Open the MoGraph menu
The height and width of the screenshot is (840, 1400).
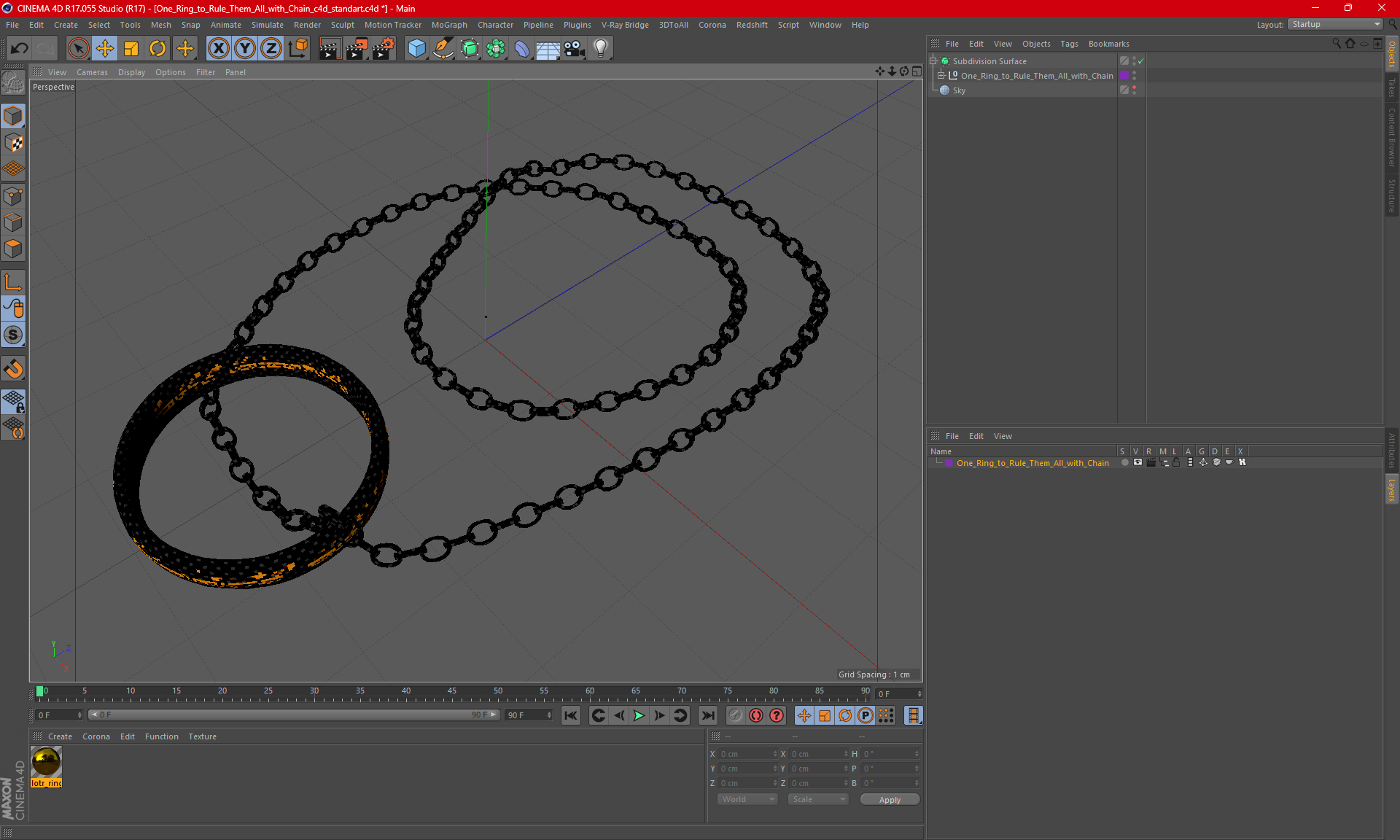tap(449, 25)
